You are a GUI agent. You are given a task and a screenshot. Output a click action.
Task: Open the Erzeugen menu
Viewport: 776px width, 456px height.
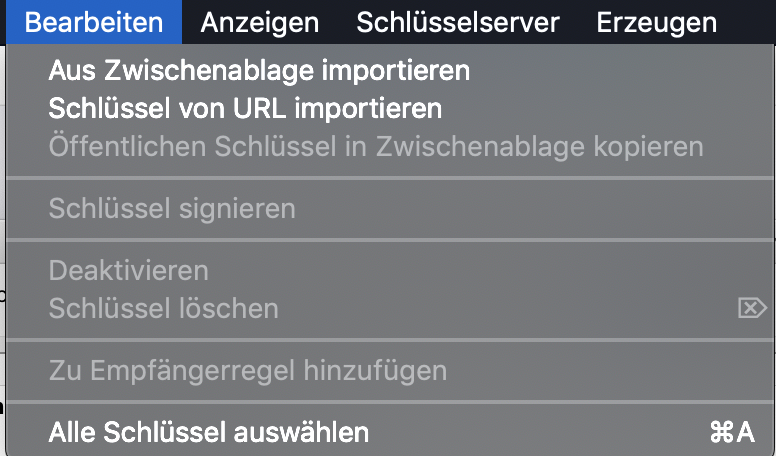656,22
